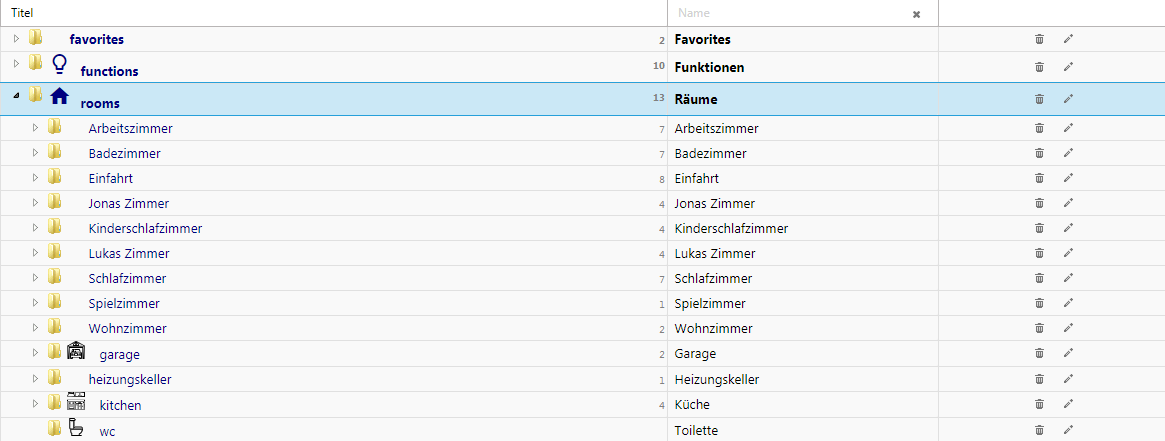The width and height of the screenshot is (1165, 441).
Task: Click the pencil icon for Badezimmer
Action: (x=1068, y=153)
